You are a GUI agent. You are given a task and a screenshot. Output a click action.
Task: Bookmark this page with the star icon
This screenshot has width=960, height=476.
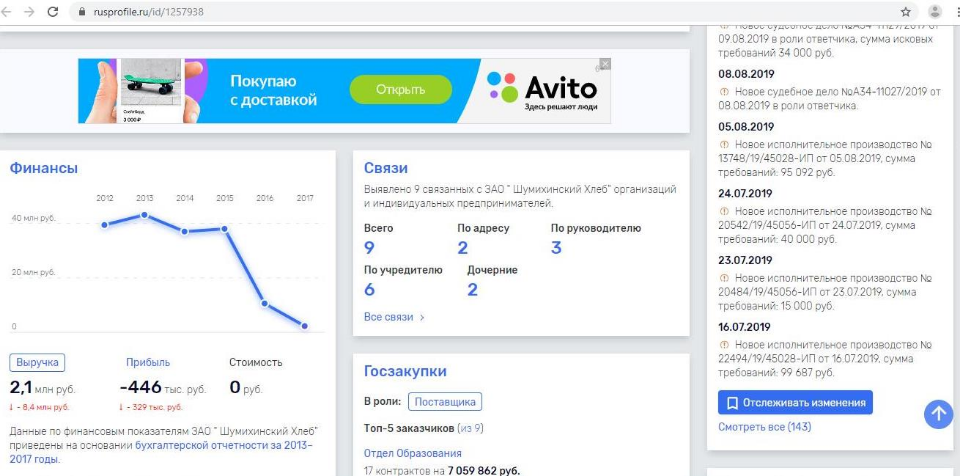tap(906, 11)
